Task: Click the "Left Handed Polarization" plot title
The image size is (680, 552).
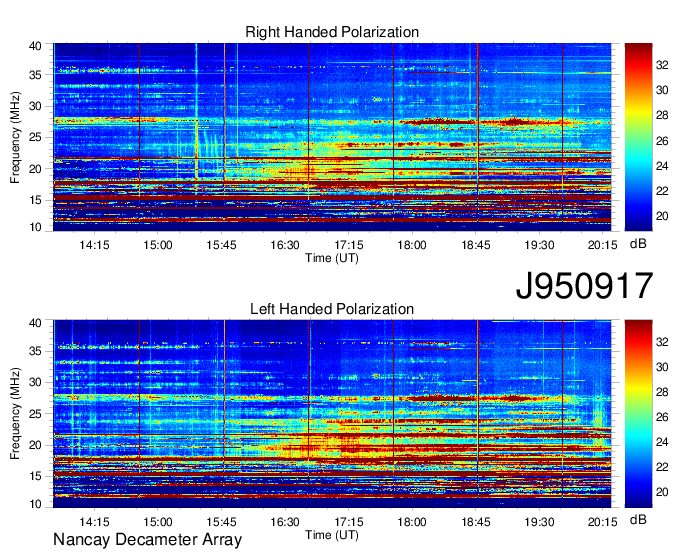Action: (x=332, y=309)
